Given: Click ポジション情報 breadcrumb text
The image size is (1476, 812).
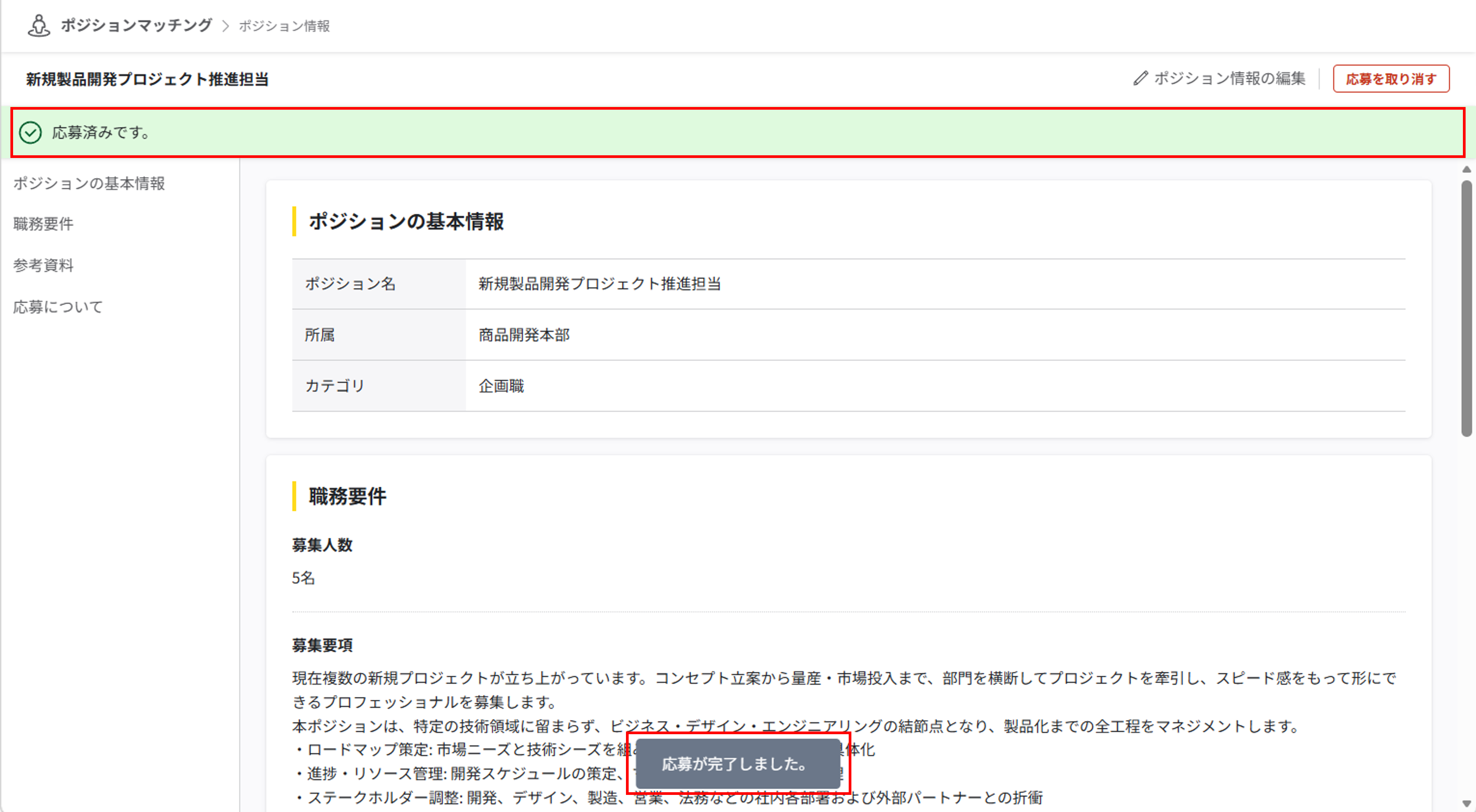Looking at the screenshot, I should click(284, 26).
